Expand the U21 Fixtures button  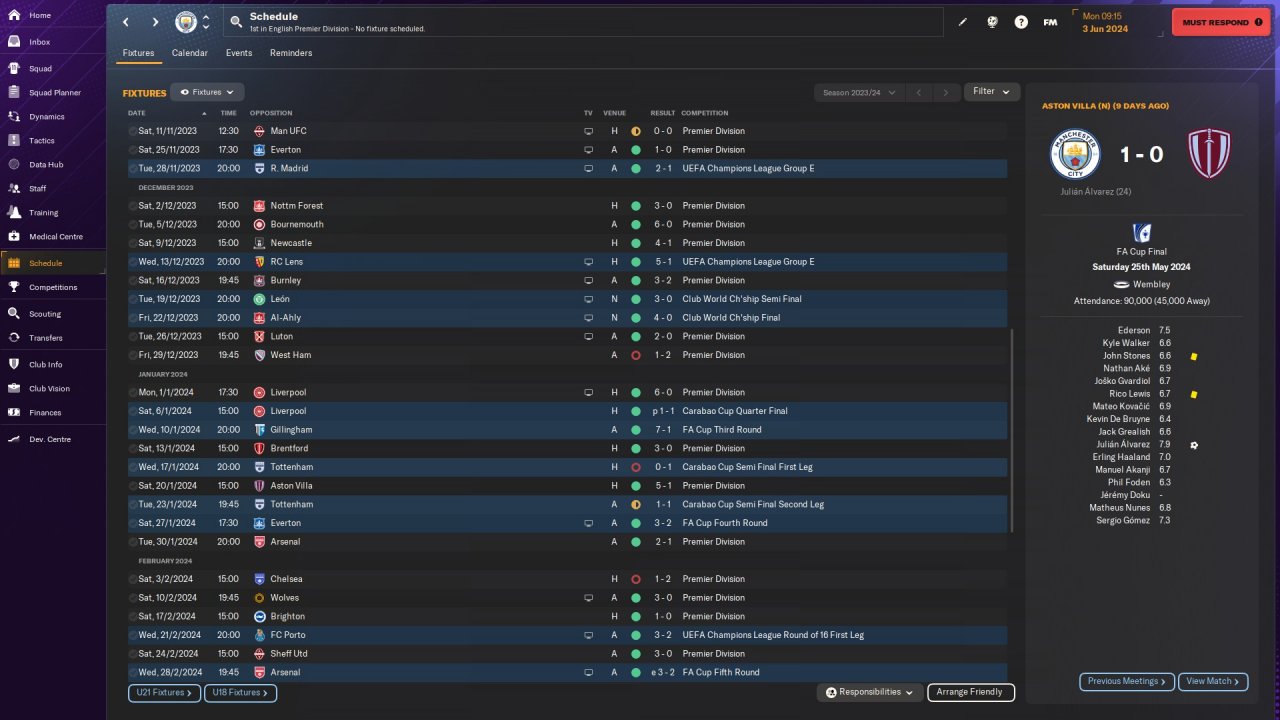coord(164,692)
